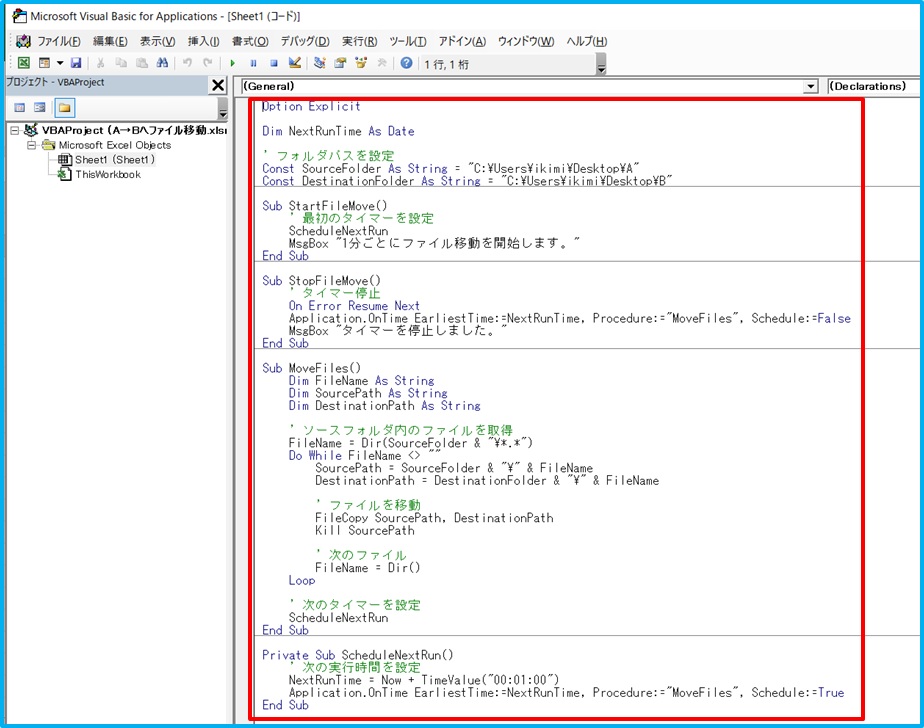Screen dimensions: 924x728
Task: Click the View Microsoft Excel toolbar icon
Action: (24, 63)
